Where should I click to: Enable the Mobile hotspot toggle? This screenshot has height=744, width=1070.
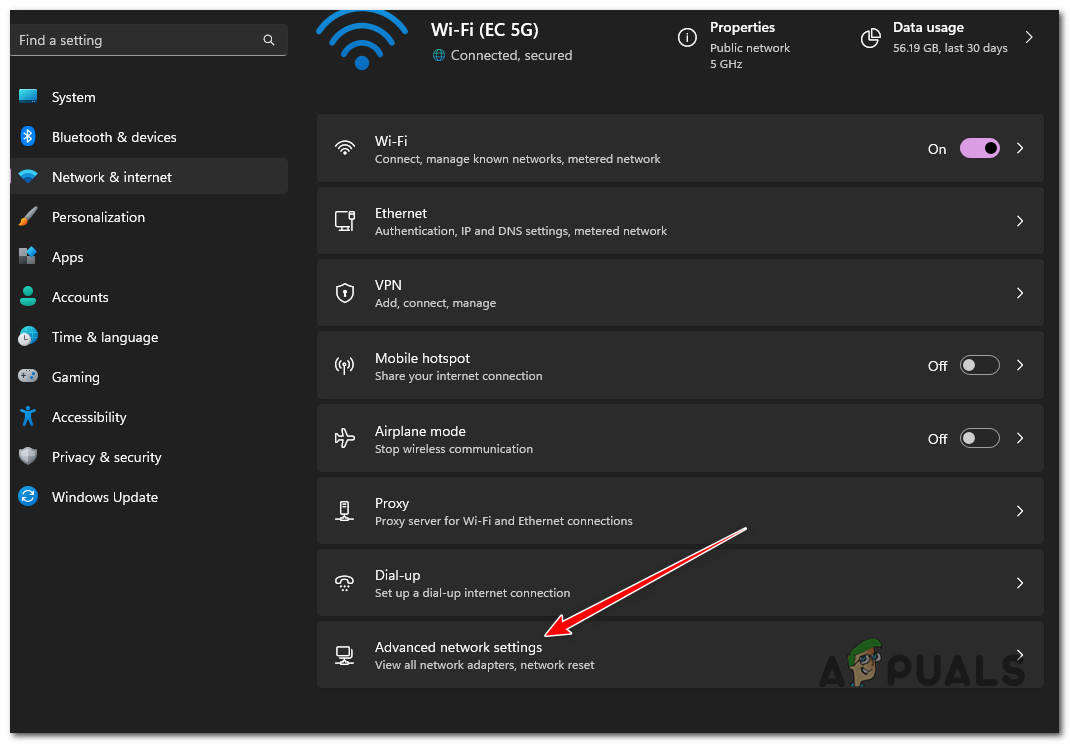tap(979, 365)
